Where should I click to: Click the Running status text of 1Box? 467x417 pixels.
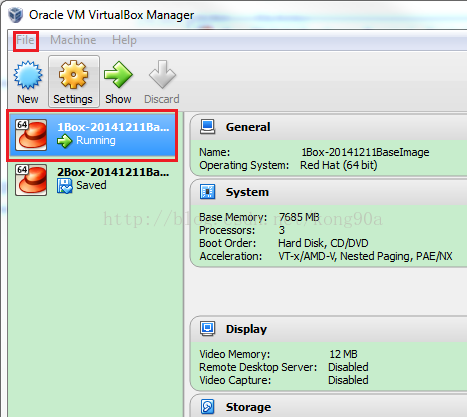(x=96, y=140)
